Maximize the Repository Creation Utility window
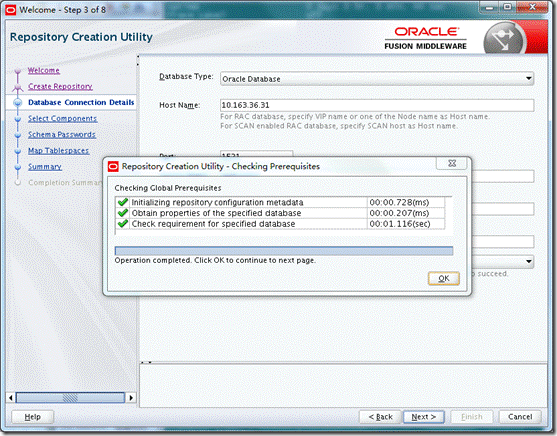The height and width of the screenshot is (436, 557). (508, 7)
